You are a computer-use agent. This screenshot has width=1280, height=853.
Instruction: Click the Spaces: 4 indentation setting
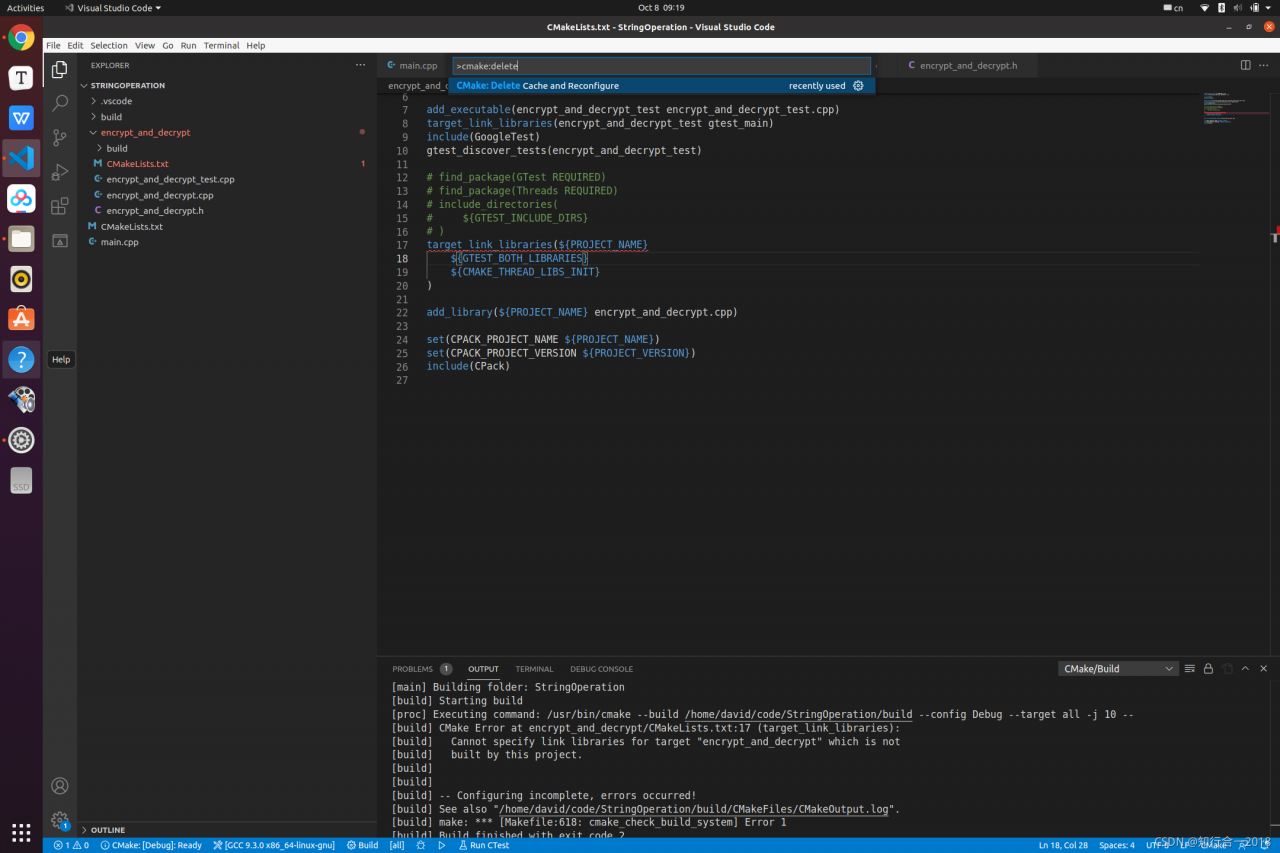[1116, 845]
